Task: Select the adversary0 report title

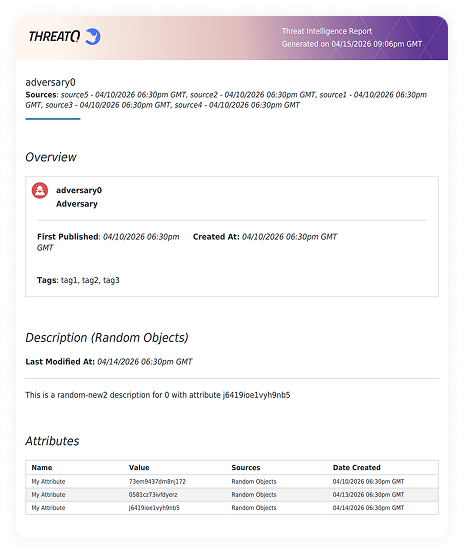Action: (51, 82)
